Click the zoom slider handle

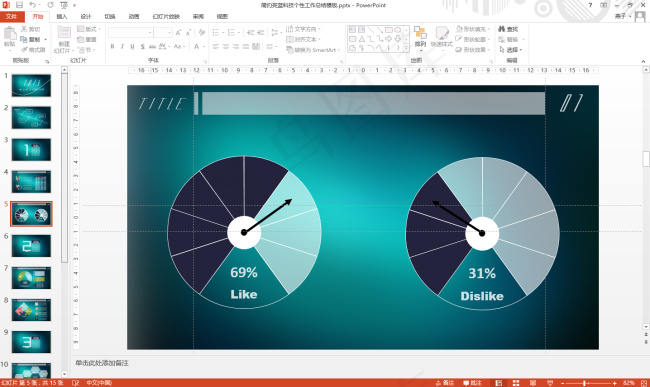click(x=584, y=383)
